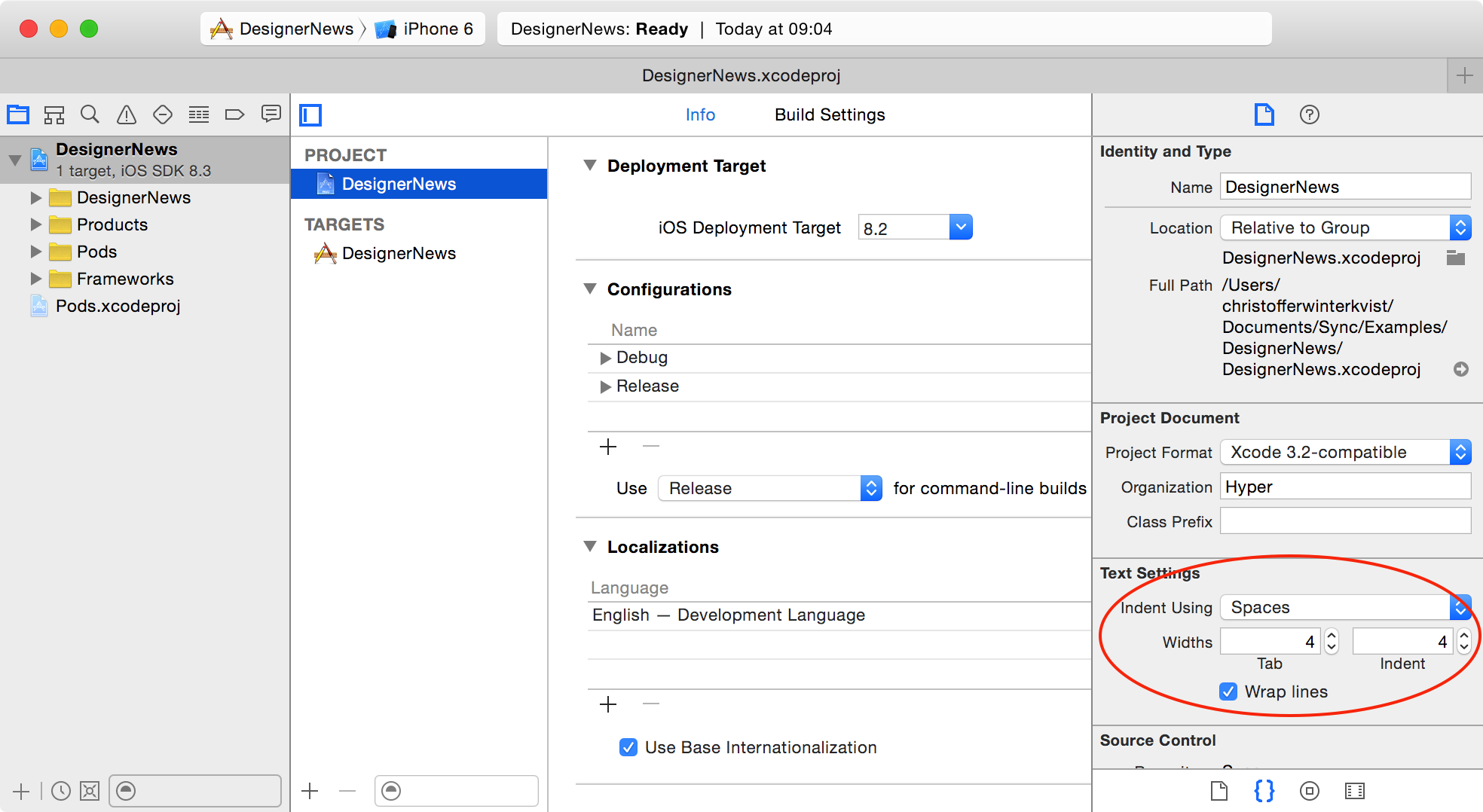Open Location Relative to Group dropdown
The width and height of the screenshot is (1483, 812).
[1346, 227]
